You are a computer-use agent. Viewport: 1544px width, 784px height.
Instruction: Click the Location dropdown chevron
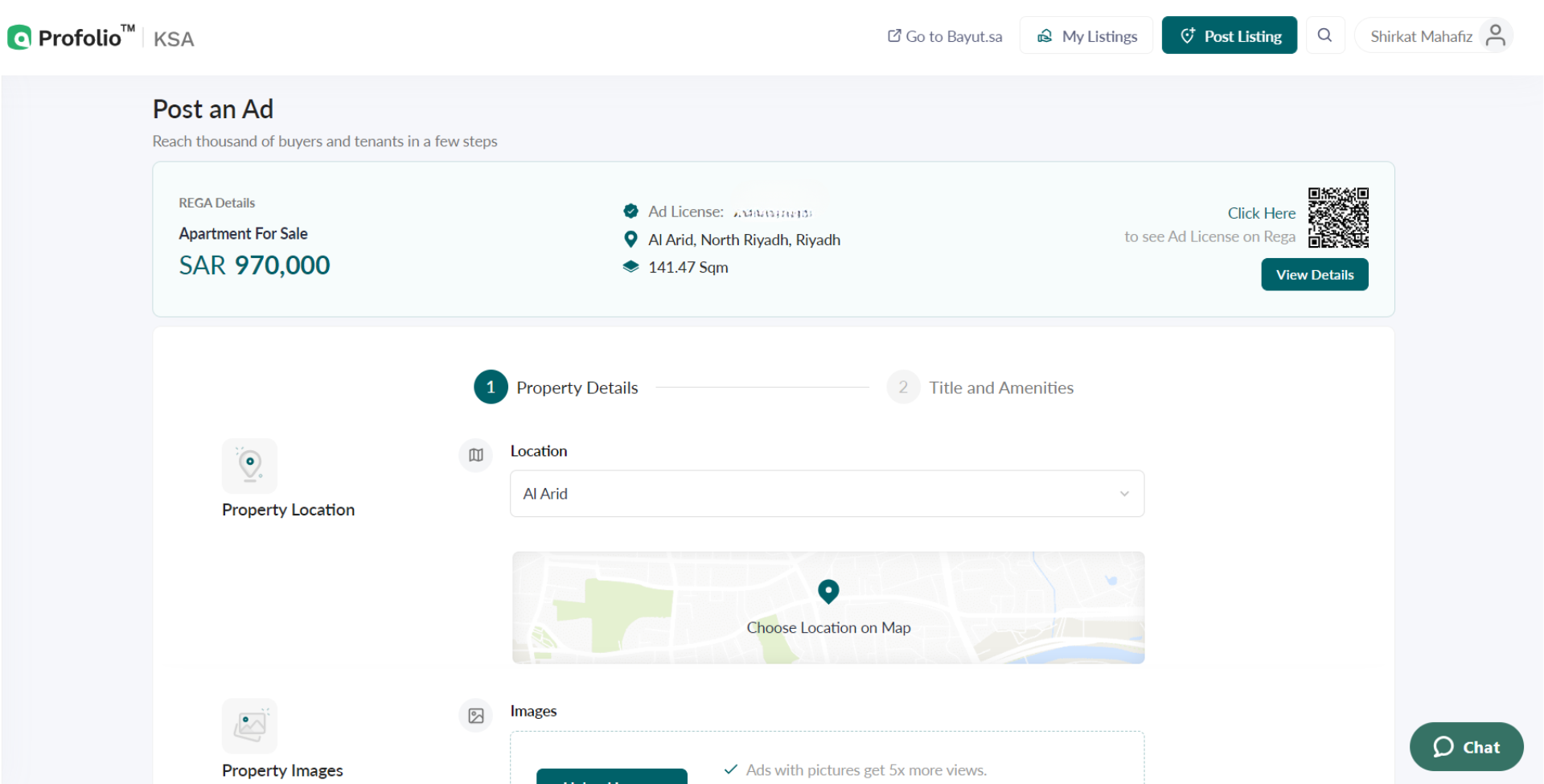pos(1124,494)
